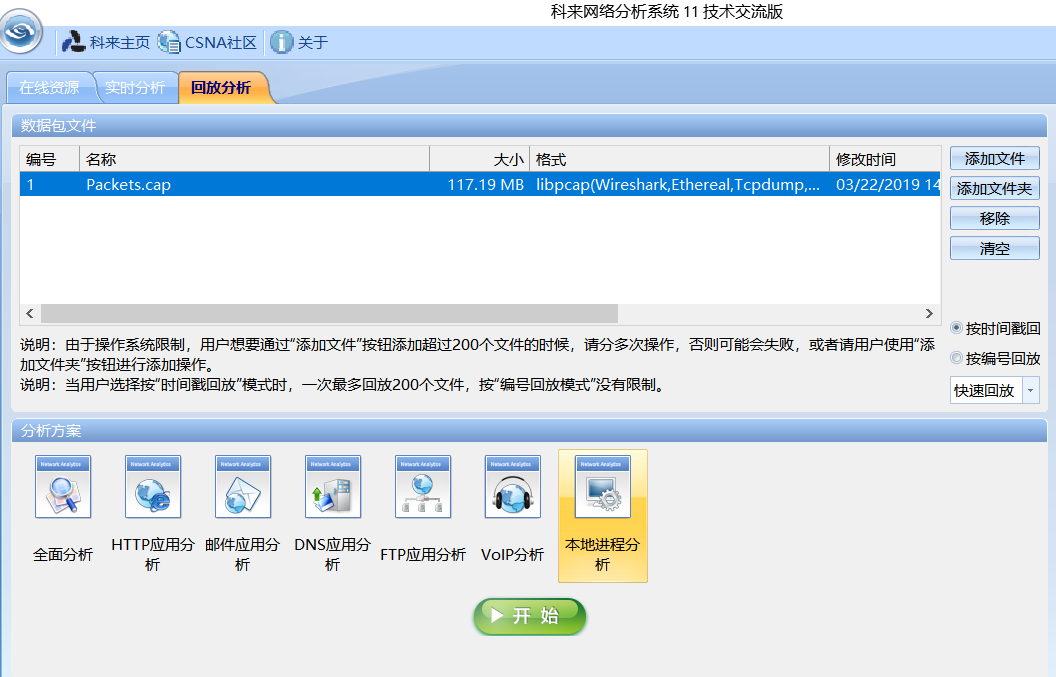This screenshot has width=1056, height=677.
Task: Click horizontal scrollbar right arrow
Action: tap(929, 313)
